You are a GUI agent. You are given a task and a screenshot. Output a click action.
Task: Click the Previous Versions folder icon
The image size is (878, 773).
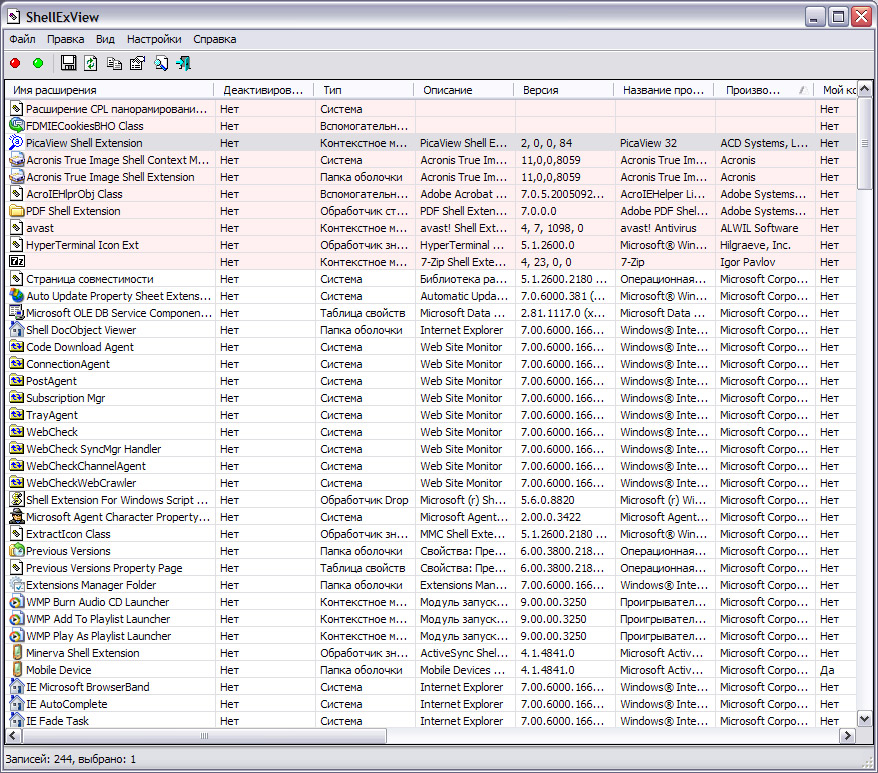coord(17,550)
